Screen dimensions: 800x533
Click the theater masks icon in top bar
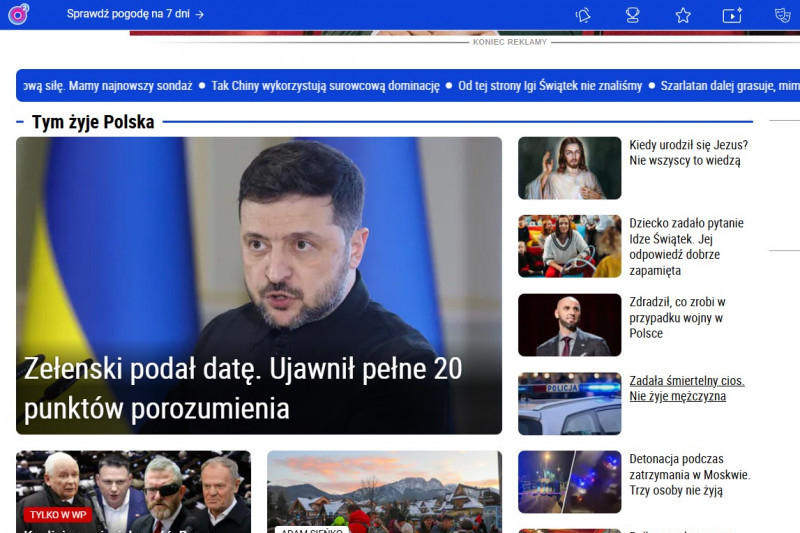[x=782, y=15]
